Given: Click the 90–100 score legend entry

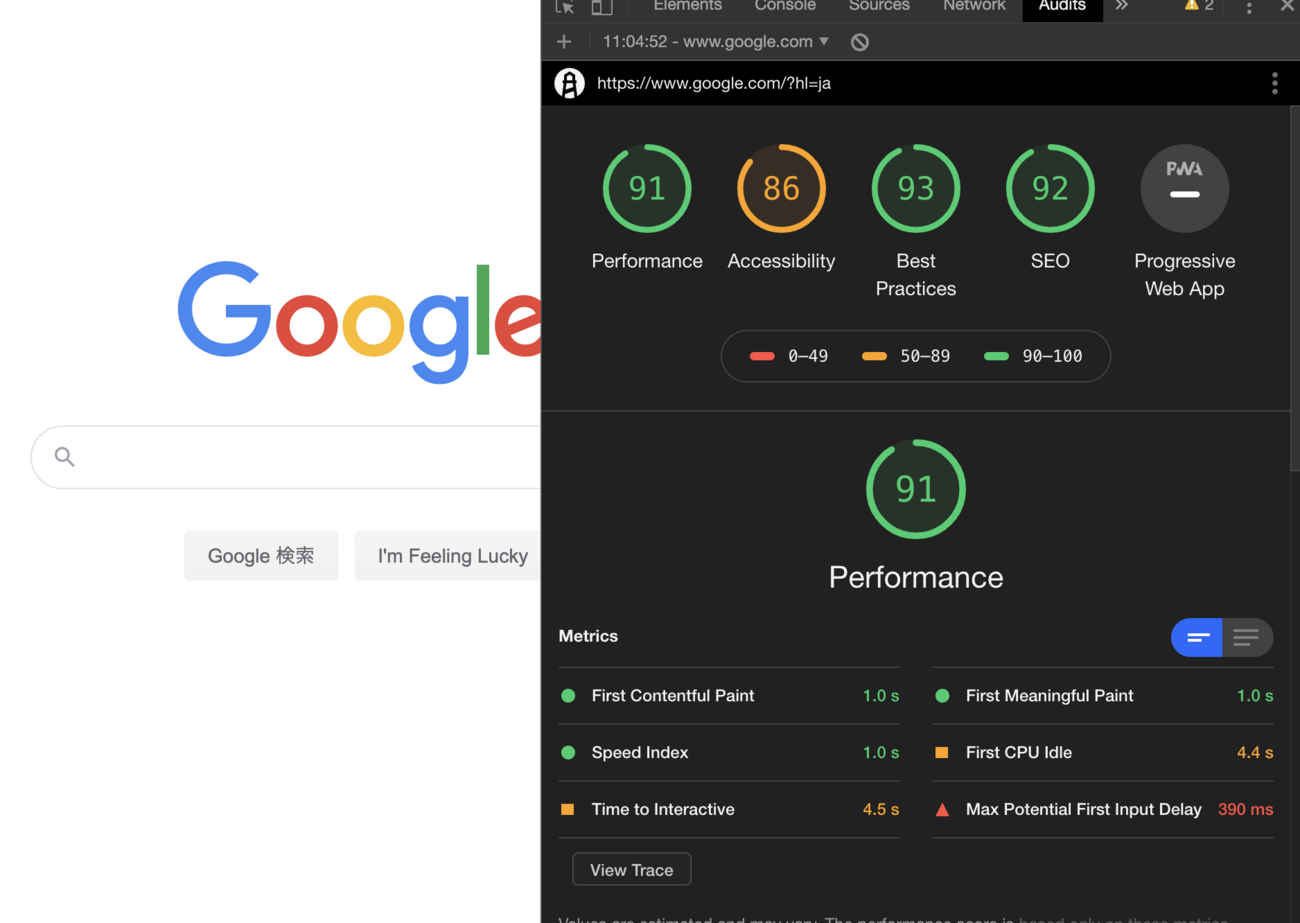Looking at the screenshot, I should (1033, 356).
